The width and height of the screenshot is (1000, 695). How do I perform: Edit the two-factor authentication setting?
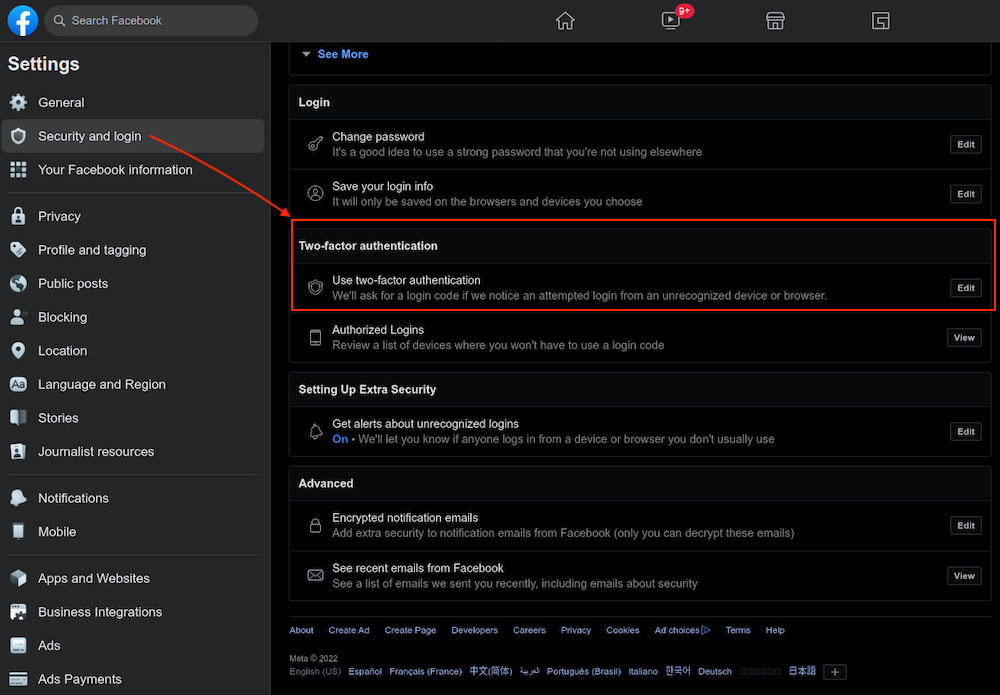point(965,288)
